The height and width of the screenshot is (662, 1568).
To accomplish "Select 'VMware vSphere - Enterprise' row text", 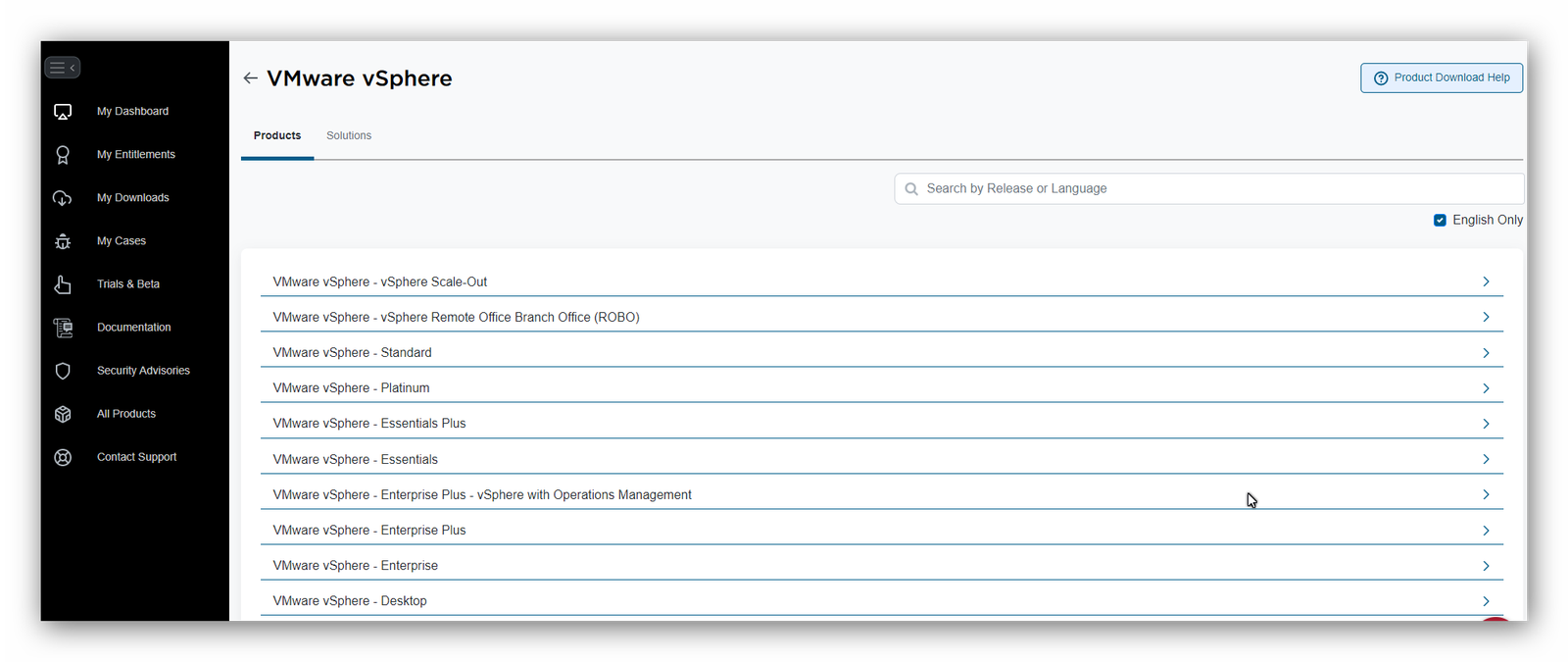I will (356, 566).
